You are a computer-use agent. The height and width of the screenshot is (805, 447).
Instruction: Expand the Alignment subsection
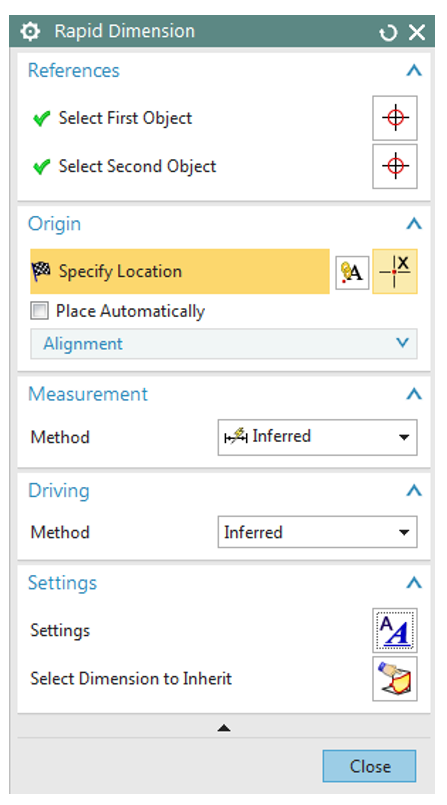pyautogui.click(x=224, y=343)
